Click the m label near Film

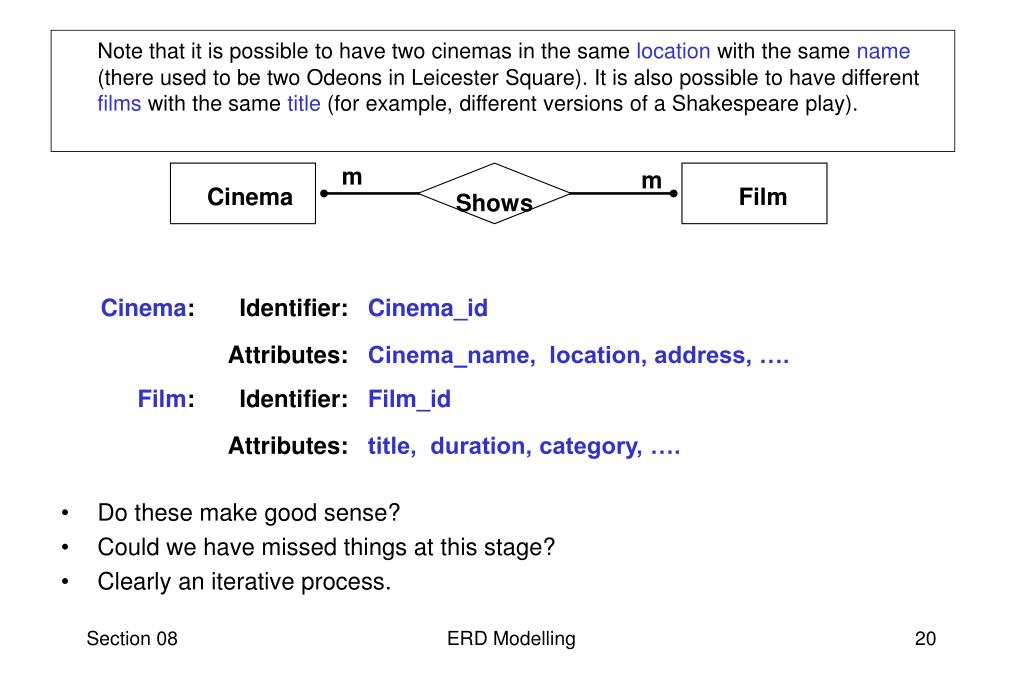coord(651,181)
